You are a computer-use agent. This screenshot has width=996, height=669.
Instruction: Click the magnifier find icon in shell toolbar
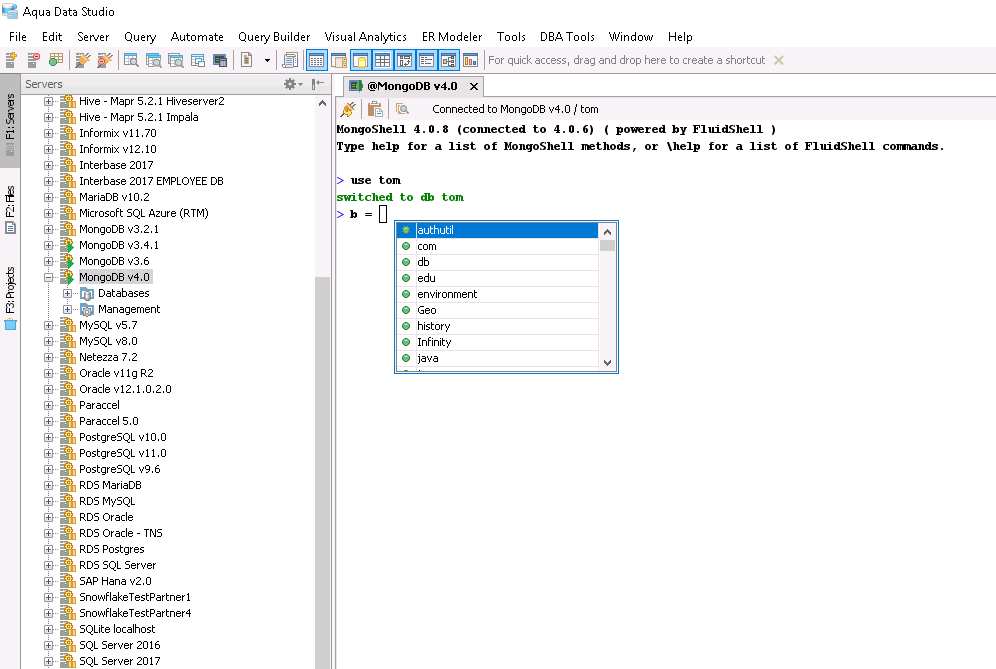tap(402, 110)
